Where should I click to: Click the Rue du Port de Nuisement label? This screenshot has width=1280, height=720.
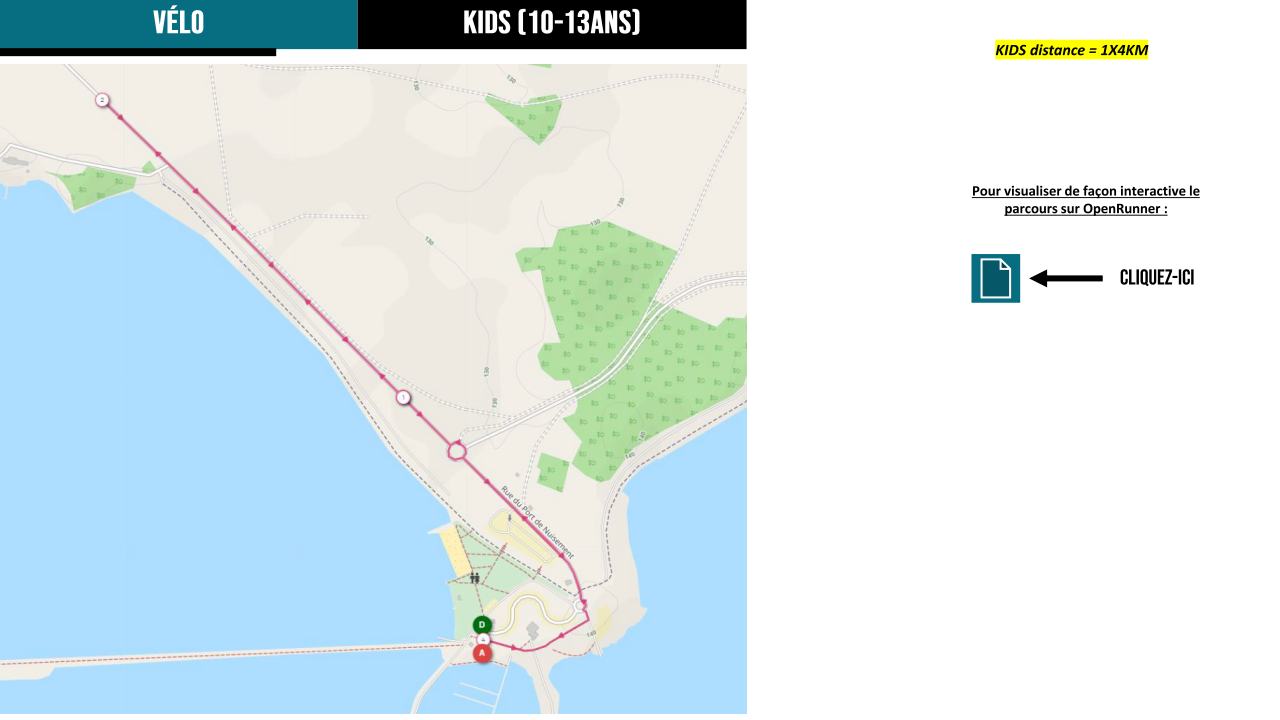(x=538, y=522)
